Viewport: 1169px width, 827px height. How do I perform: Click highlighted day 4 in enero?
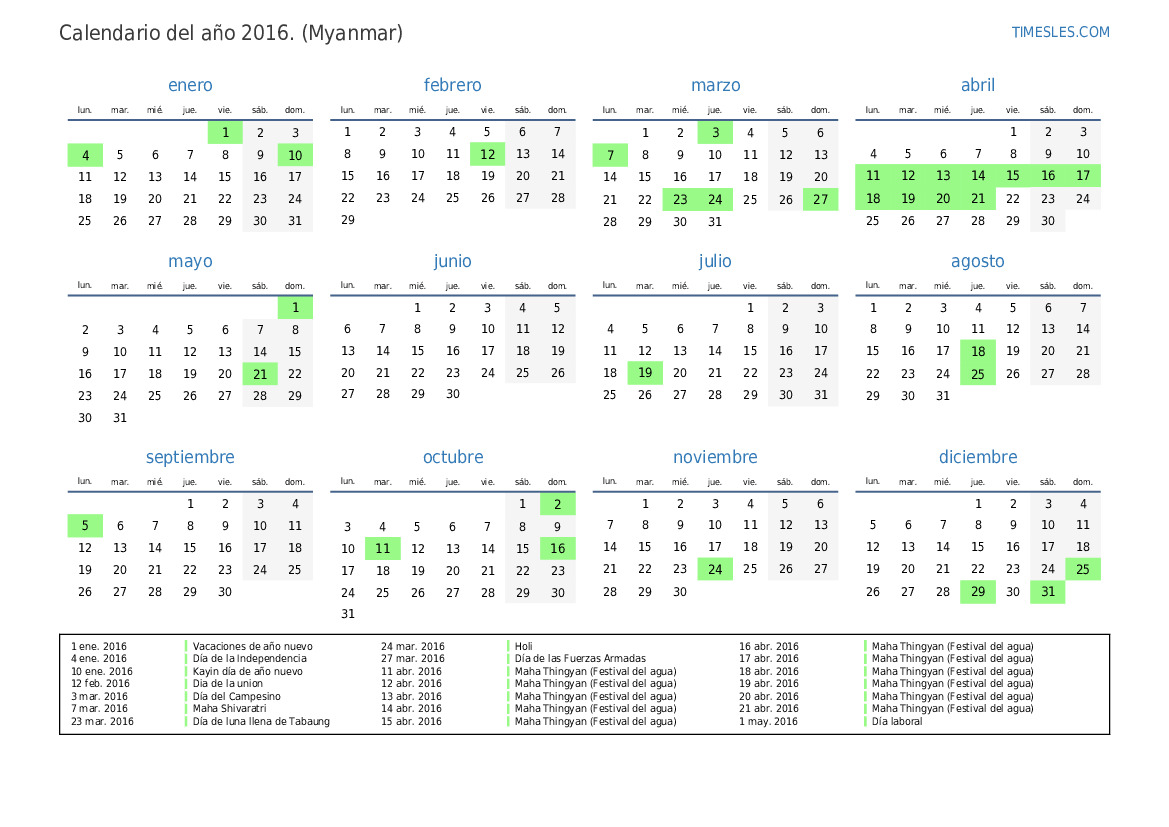85,155
